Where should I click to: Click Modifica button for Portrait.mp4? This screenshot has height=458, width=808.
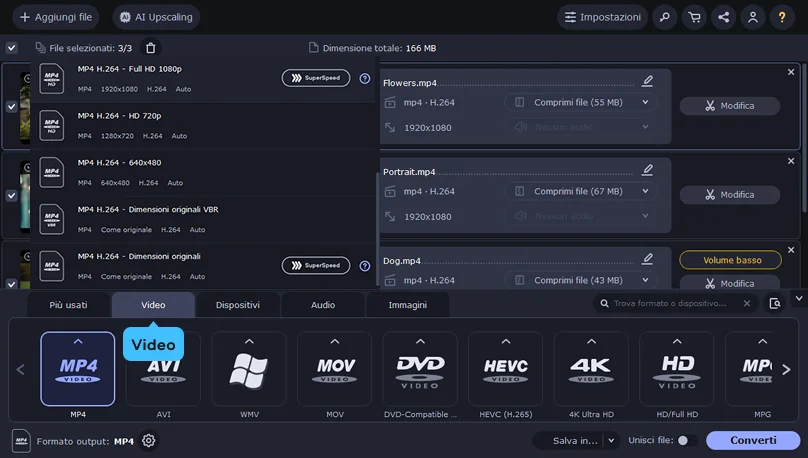pyautogui.click(x=730, y=195)
